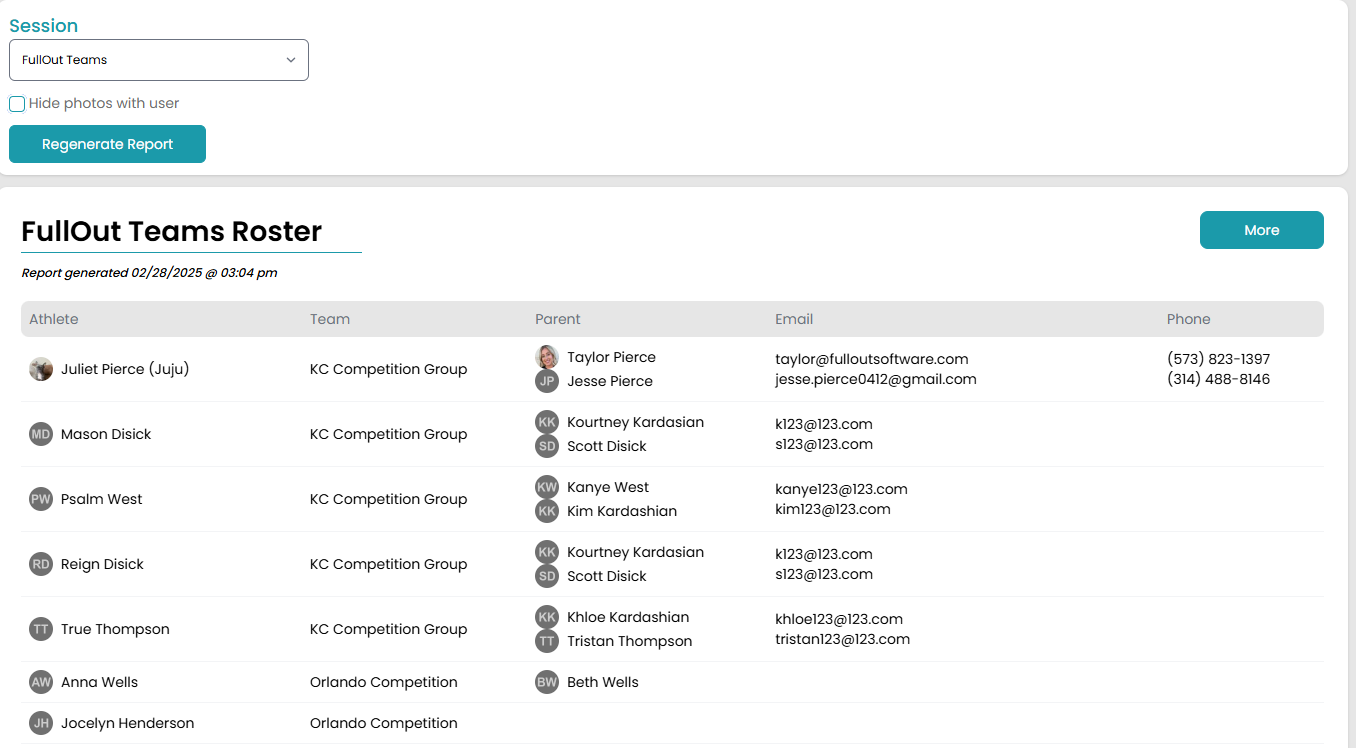Click the More button

click(1261, 230)
